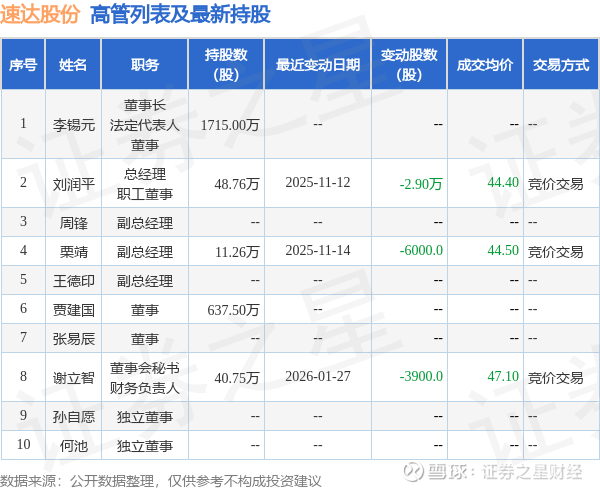Click the holding value 11.26万
This screenshot has width=600, height=490.
coord(237,252)
